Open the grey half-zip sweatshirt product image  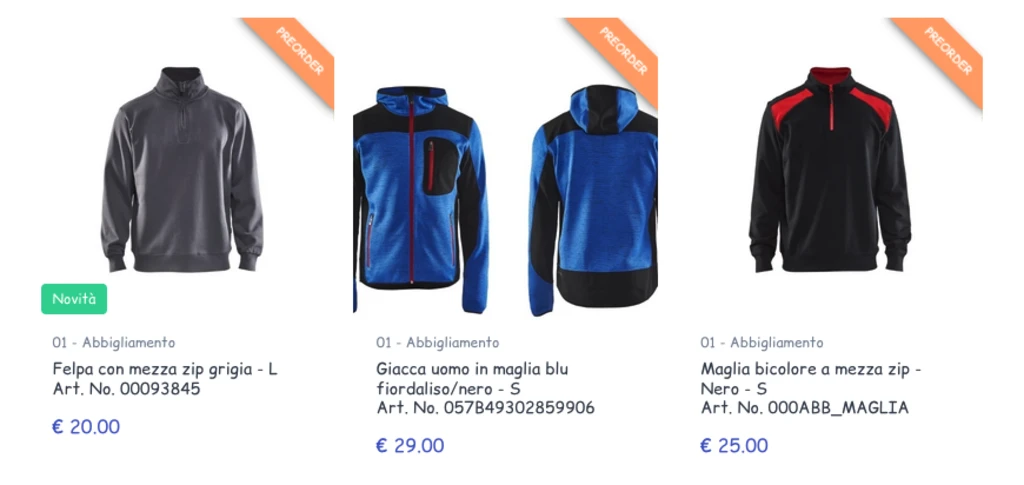click(182, 169)
